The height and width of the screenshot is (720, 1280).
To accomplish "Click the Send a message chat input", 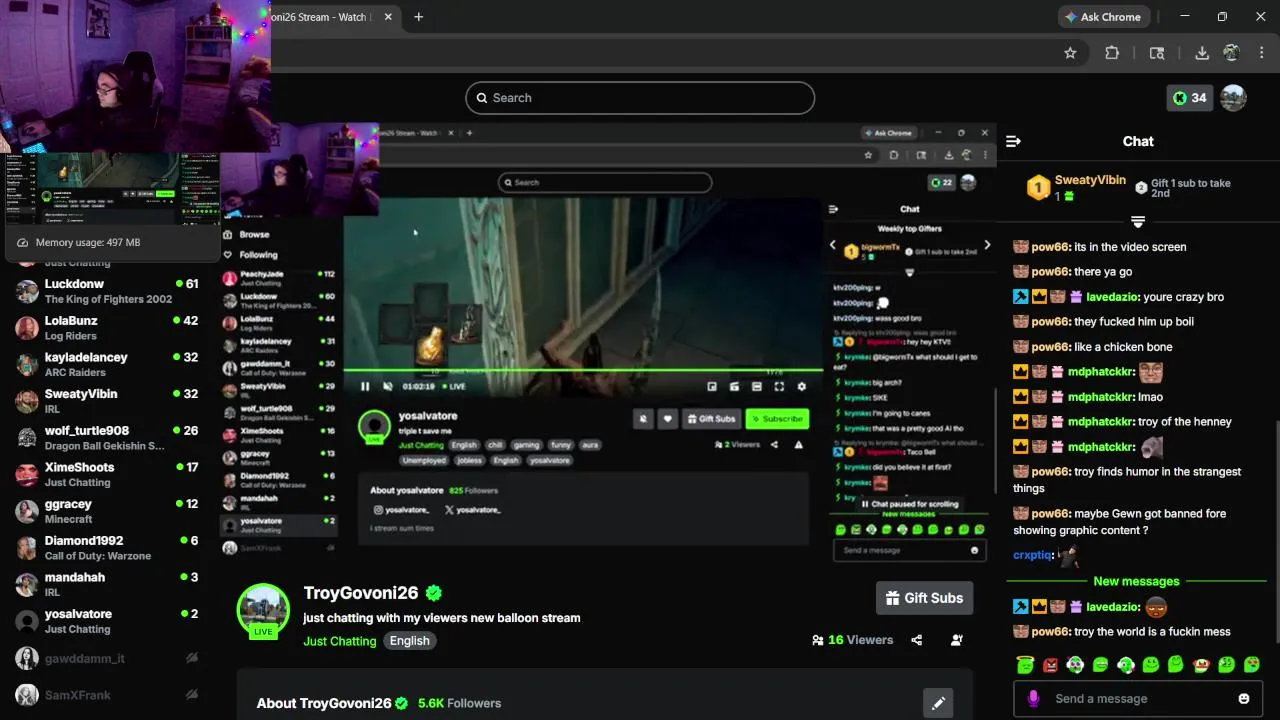I will point(1138,699).
